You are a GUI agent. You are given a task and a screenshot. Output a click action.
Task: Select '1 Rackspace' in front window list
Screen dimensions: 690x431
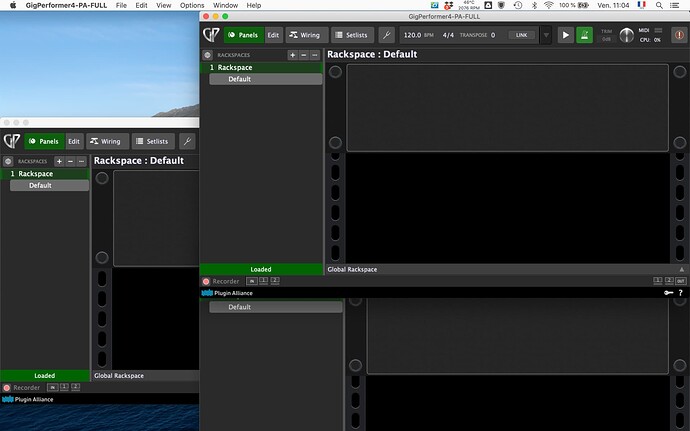tap(262, 67)
